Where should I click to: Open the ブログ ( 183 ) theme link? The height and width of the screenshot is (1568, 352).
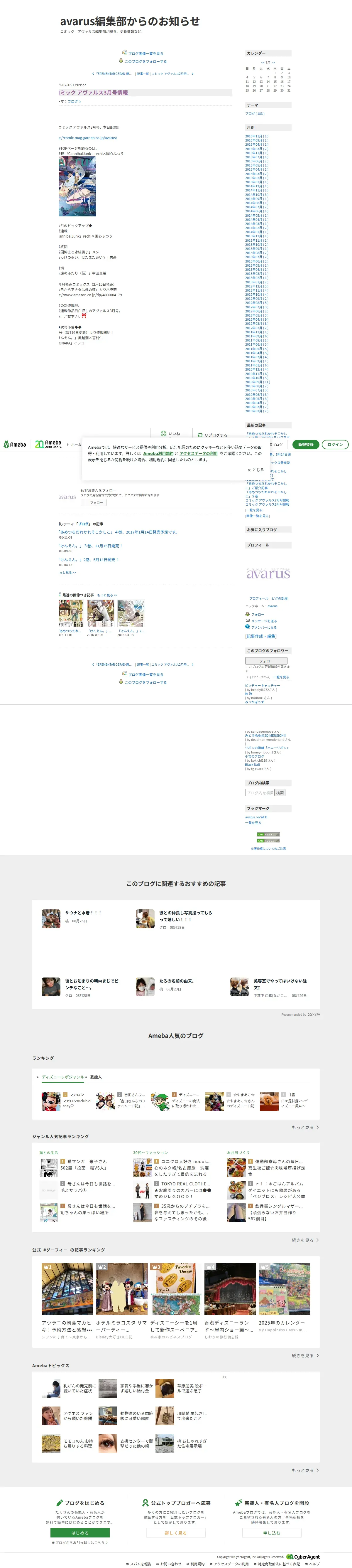tap(255, 113)
